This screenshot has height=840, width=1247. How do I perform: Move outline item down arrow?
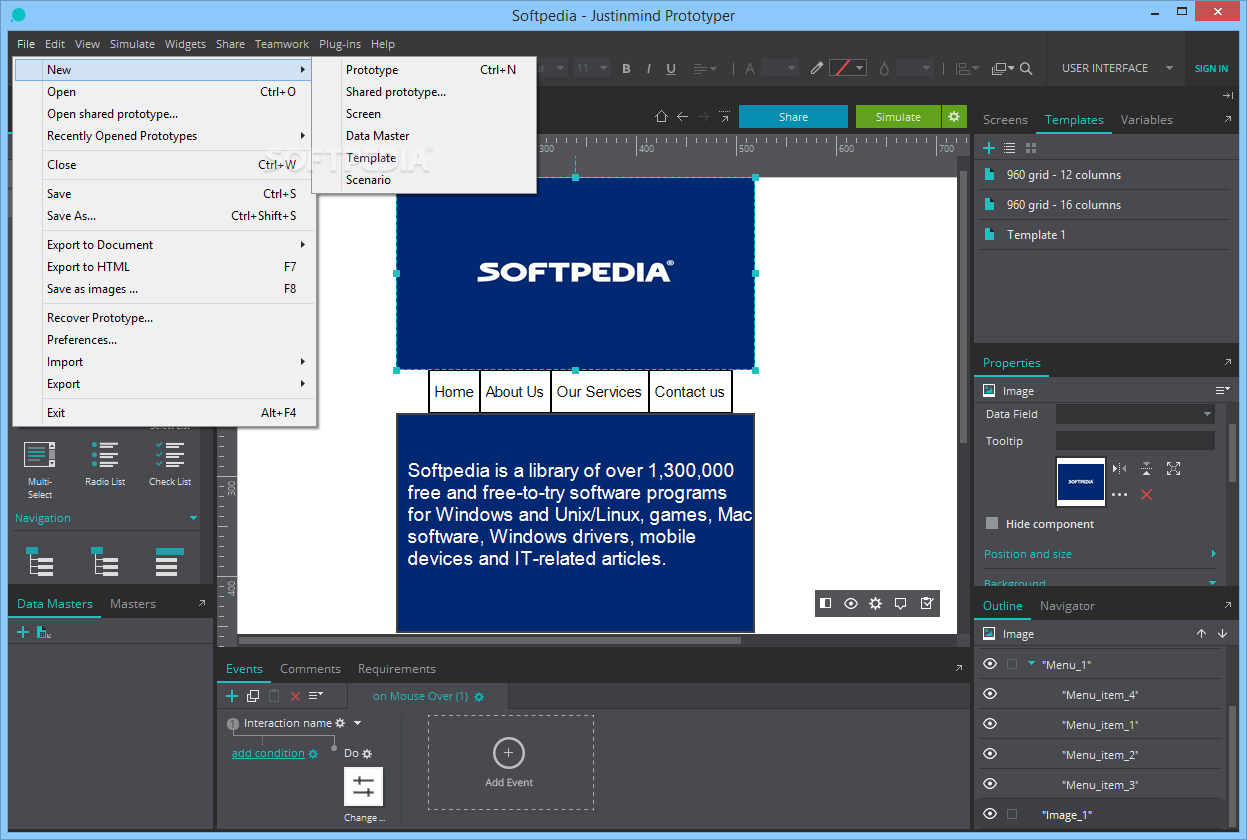pos(1222,634)
